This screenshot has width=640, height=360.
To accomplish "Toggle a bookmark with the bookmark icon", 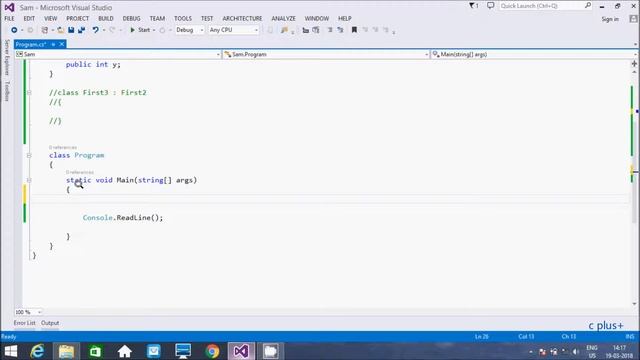I will [x=354, y=30].
